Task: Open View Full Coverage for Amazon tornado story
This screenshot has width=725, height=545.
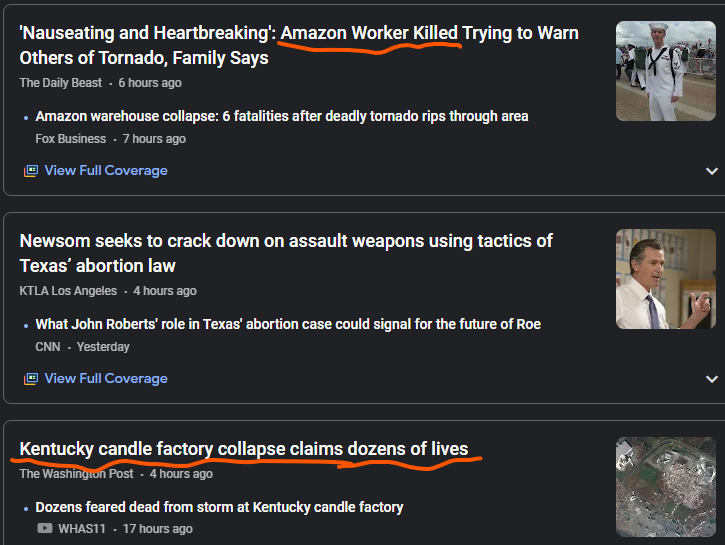Action: click(x=106, y=171)
